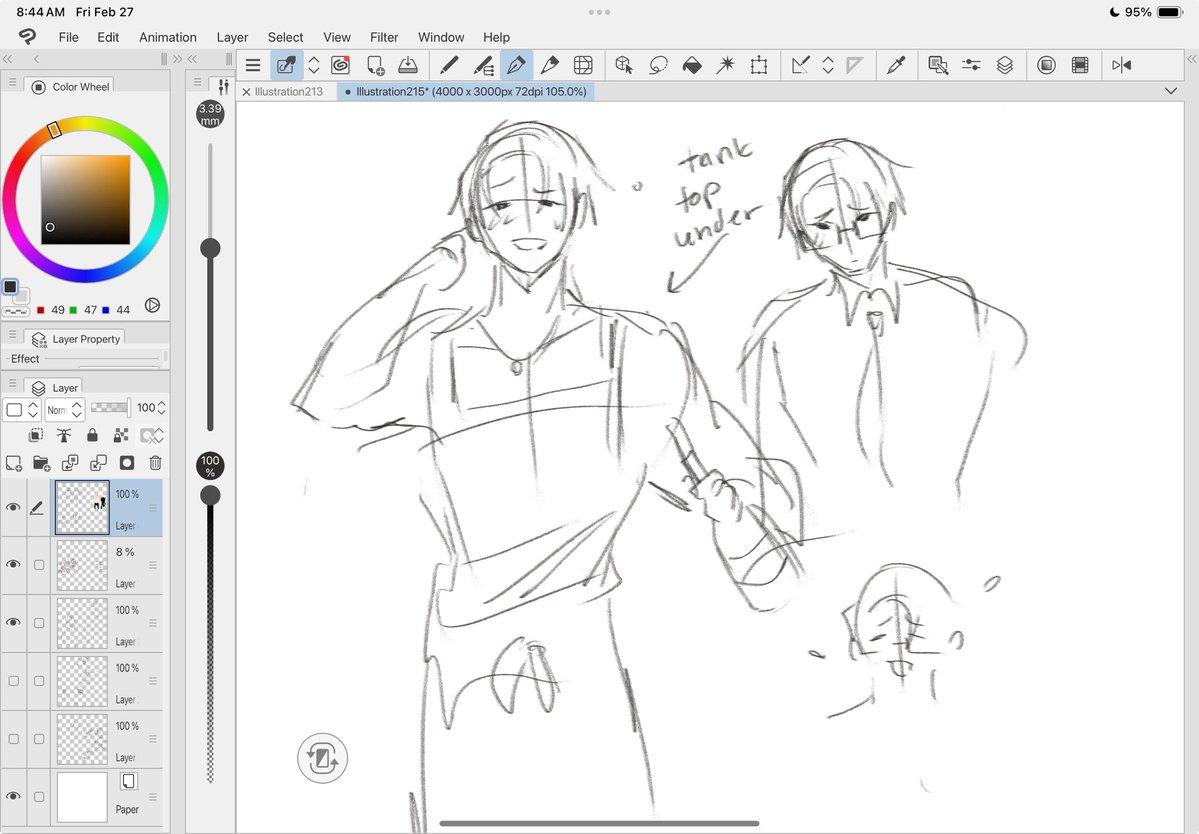The height and width of the screenshot is (834, 1199).
Task: Select the Lasso selection tool
Action: click(656, 64)
